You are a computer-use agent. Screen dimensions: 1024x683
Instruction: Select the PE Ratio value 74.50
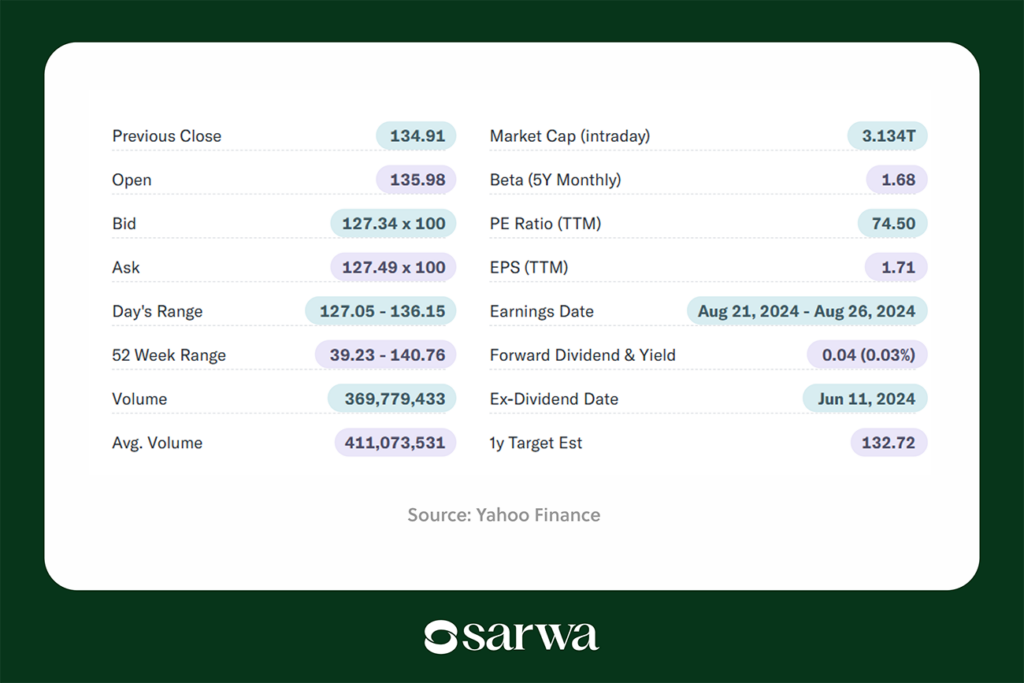click(x=892, y=223)
